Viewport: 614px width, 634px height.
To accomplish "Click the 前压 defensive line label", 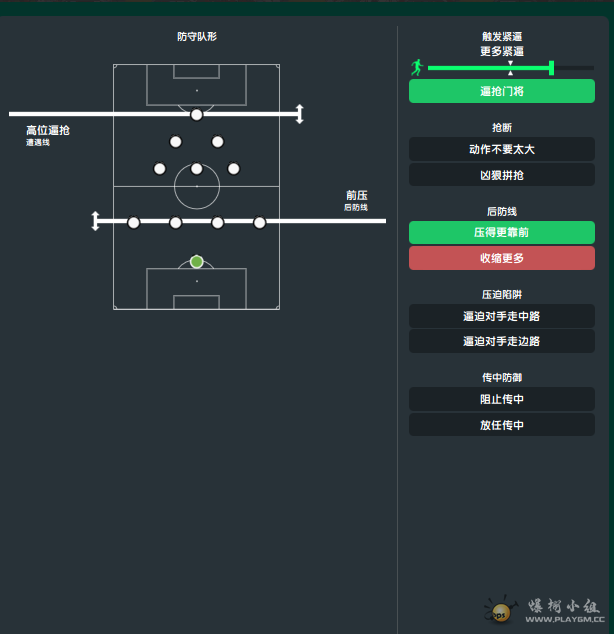I will point(357,196).
